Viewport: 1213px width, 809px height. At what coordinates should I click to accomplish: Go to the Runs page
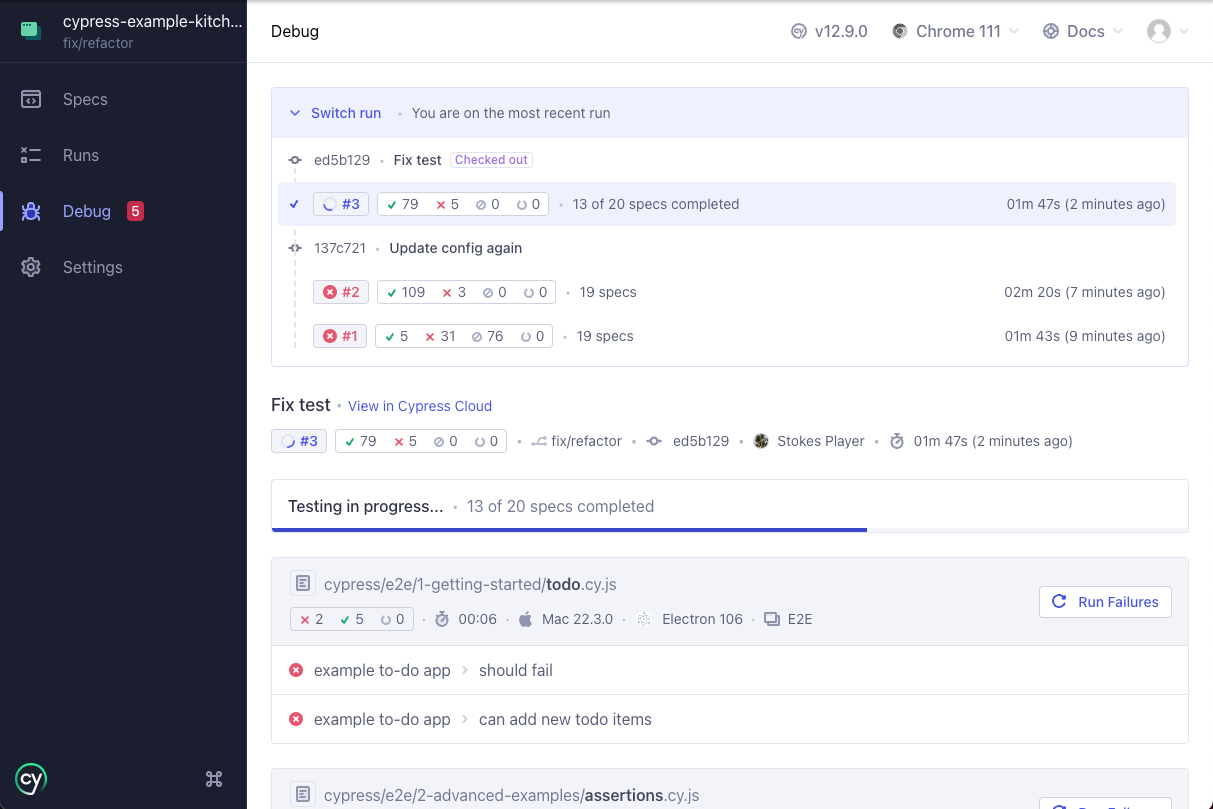(x=81, y=155)
